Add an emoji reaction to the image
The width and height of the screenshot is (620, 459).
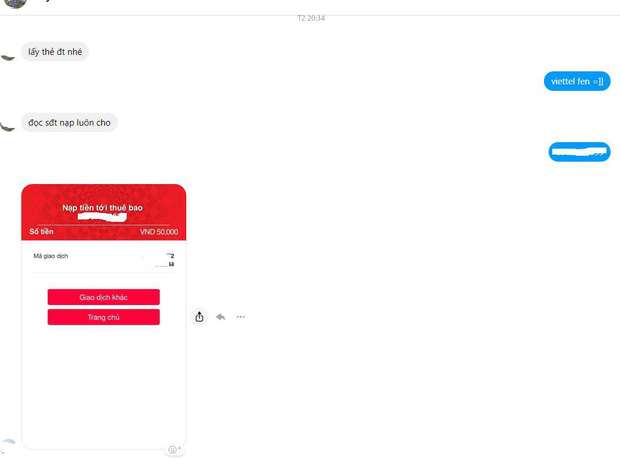click(x=174, y=450)
